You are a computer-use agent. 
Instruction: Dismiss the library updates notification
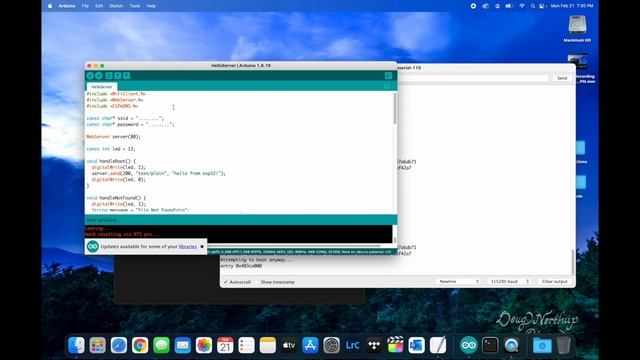pyautogui.click(x=202, y=247)
